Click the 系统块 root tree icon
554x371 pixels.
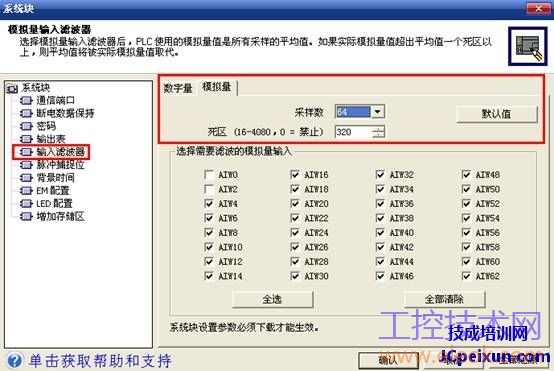point(12,88)
